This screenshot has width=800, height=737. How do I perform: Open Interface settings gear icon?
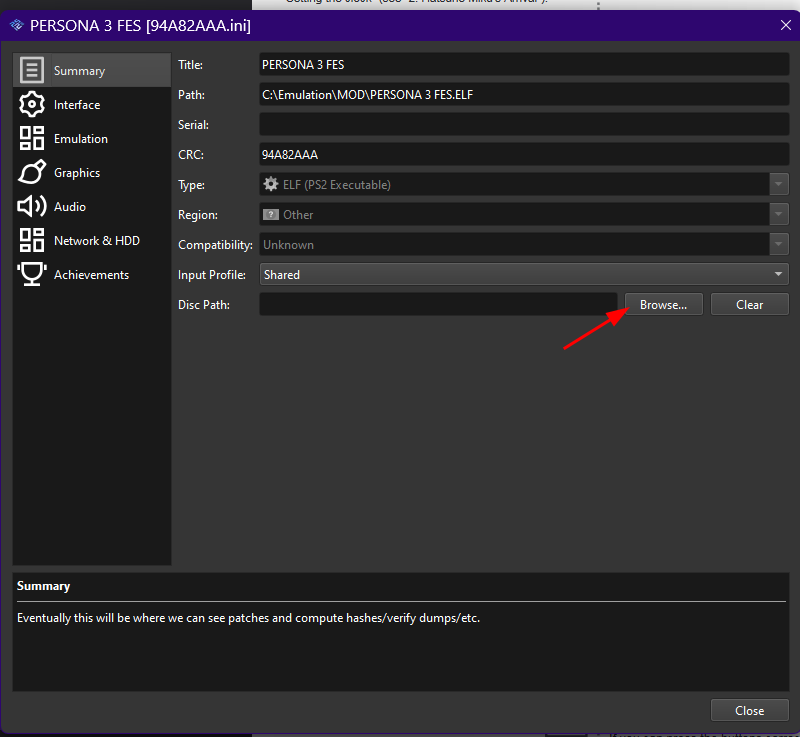click(32, 105)
